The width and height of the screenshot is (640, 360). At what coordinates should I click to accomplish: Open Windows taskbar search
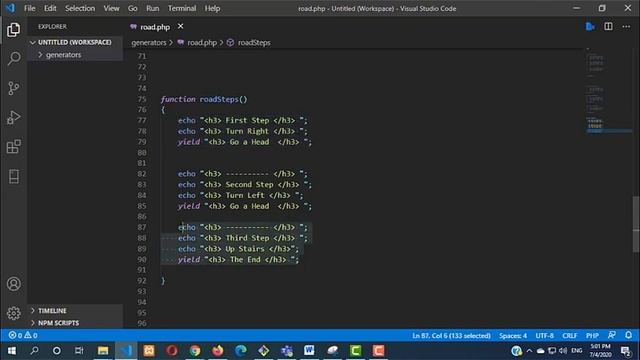[x=34, y=351]
